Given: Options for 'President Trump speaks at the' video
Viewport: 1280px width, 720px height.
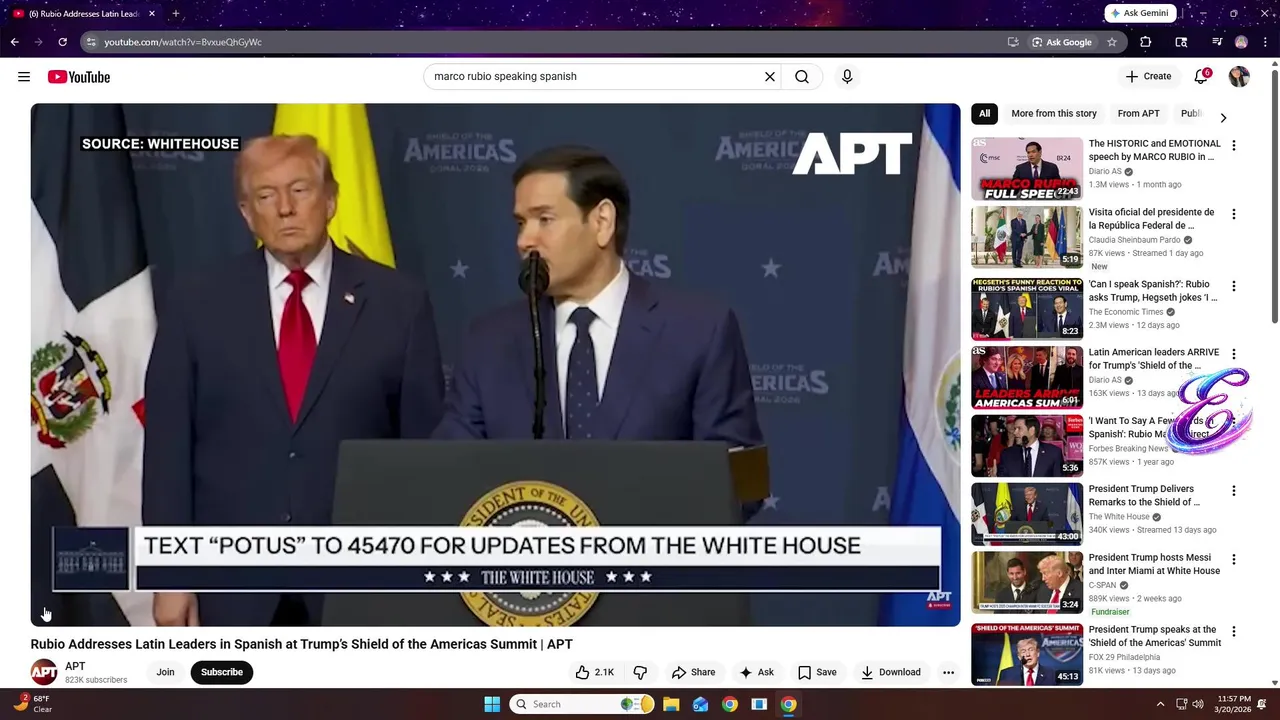Looking at the screenshot, I should pyautogui.click(x=1234, y=631).
